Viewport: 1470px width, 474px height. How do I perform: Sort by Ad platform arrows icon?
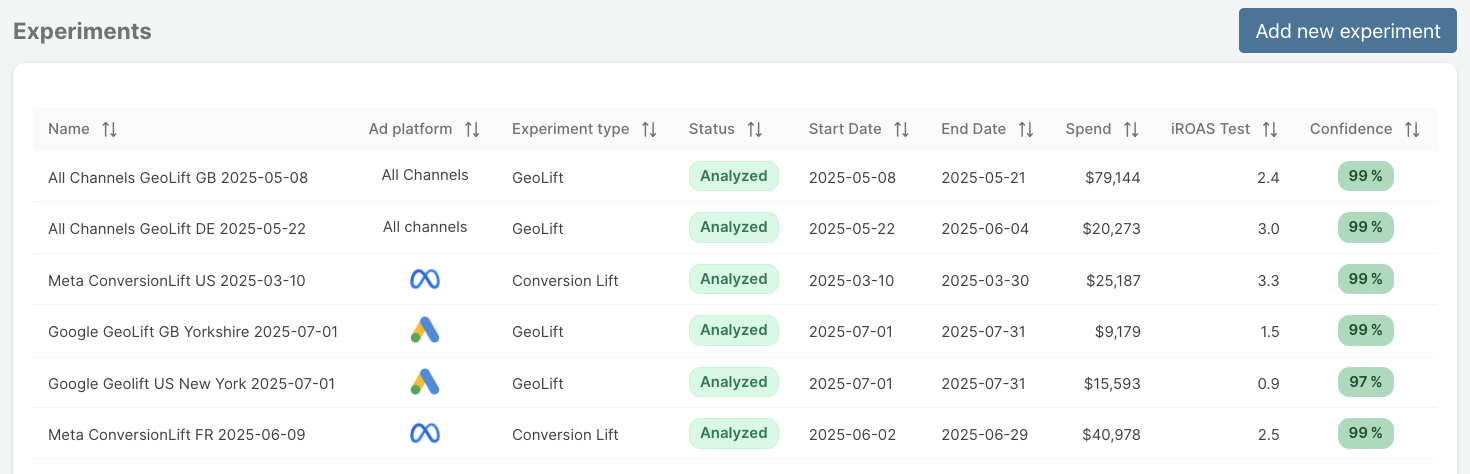pos(472,129)
